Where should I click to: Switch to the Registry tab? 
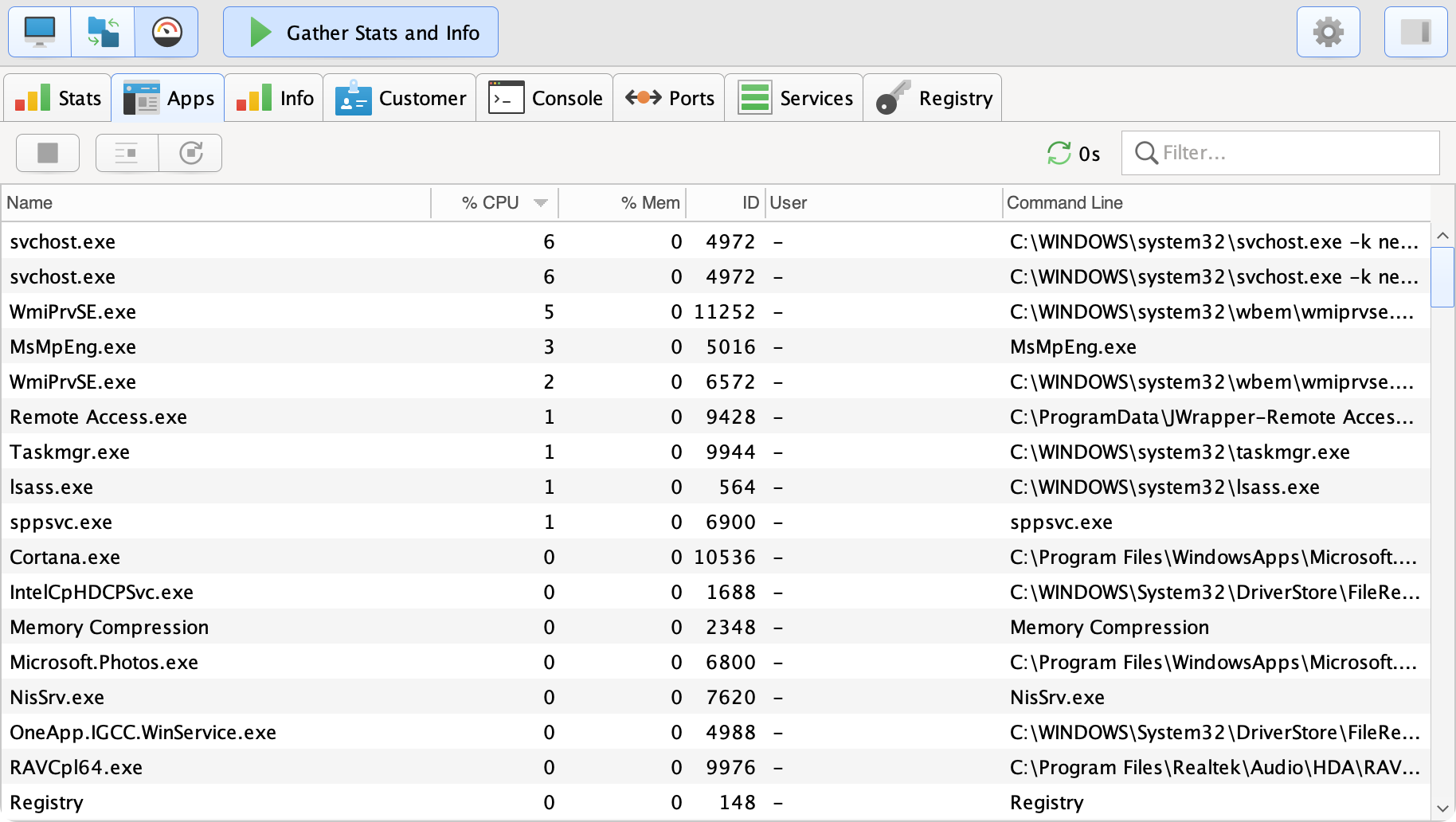[x=933, y=98]
